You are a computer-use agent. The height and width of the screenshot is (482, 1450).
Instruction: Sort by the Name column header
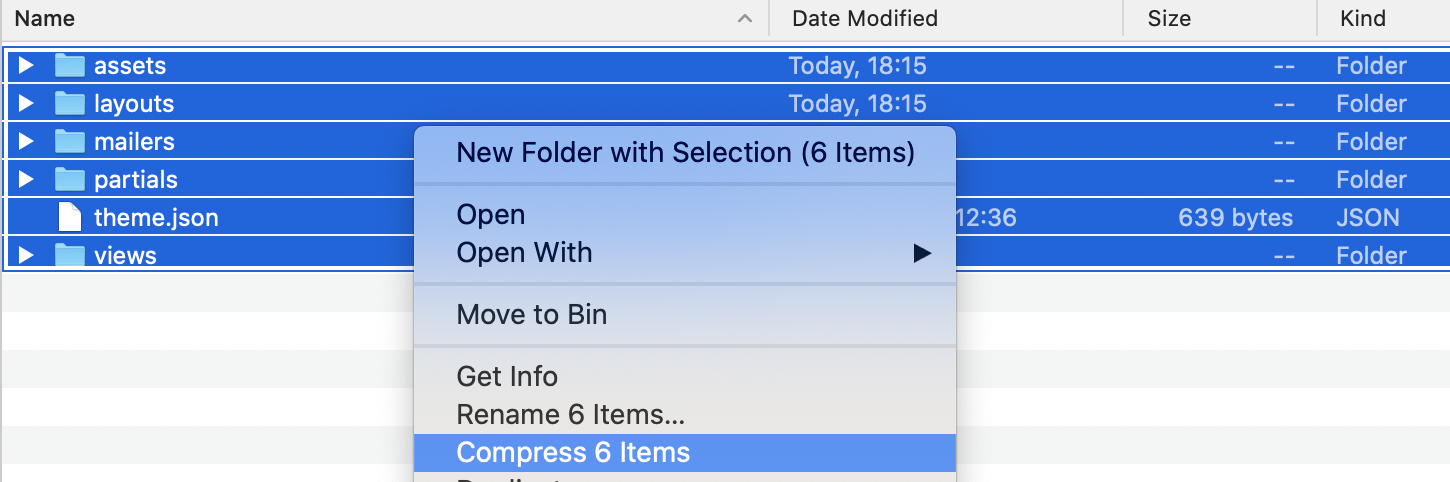point(45,18)
